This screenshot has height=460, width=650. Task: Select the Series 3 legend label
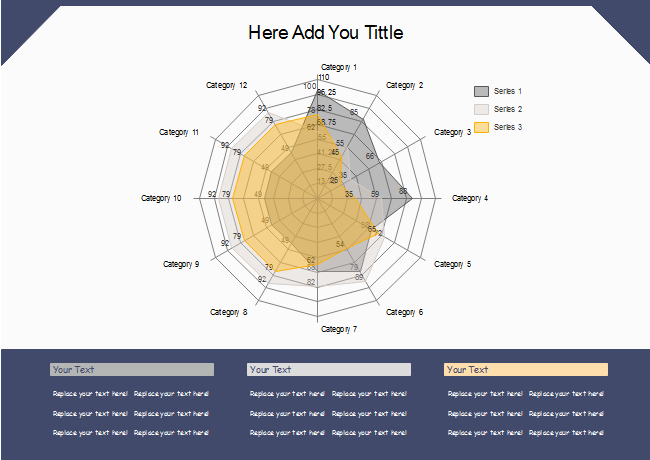point(508,127)
